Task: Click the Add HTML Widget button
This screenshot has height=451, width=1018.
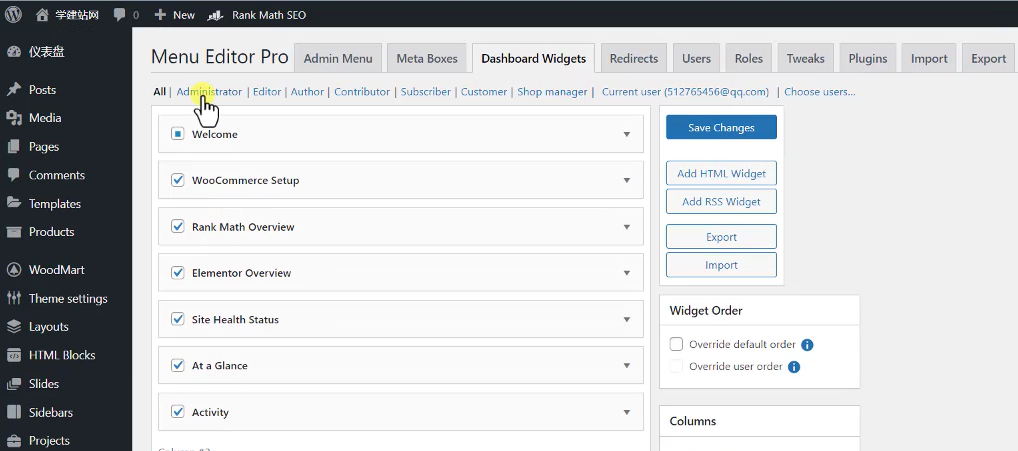Action: 721,173
